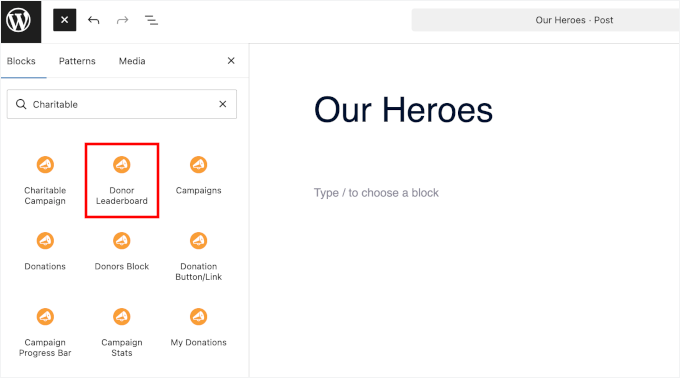Image resolution: width=680 pixels, height=378 pixels.
Task: Switch to the Media tab
Action: [x=132, y=61]
